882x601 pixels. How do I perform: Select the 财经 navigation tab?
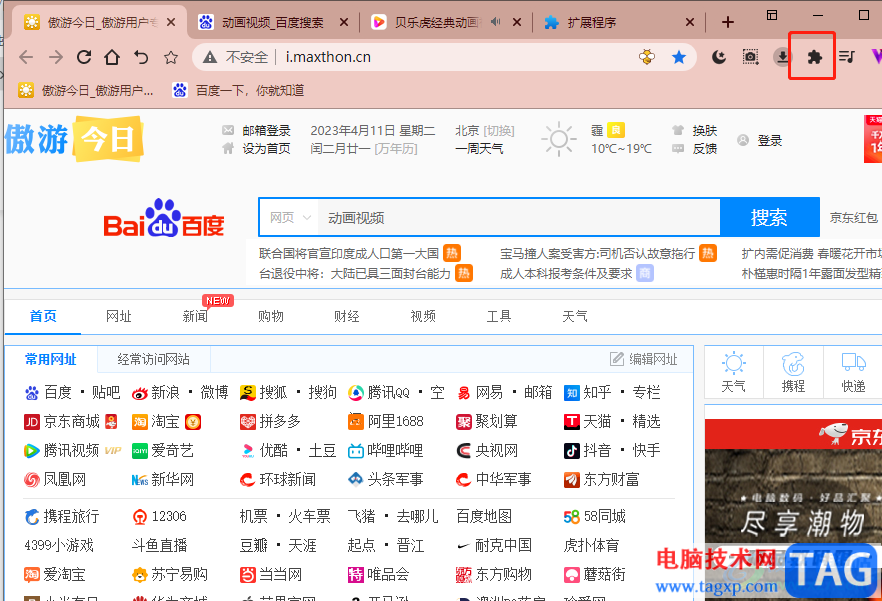pos(346,316)
